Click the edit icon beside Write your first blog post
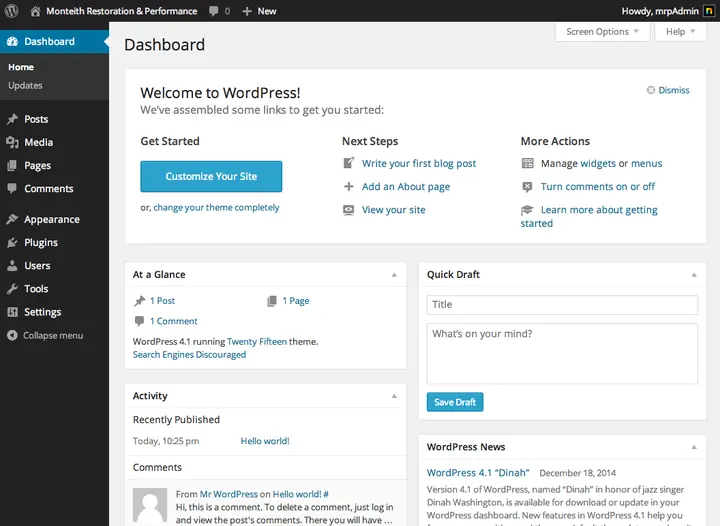 pyautogui.click(x=349, y=163)
